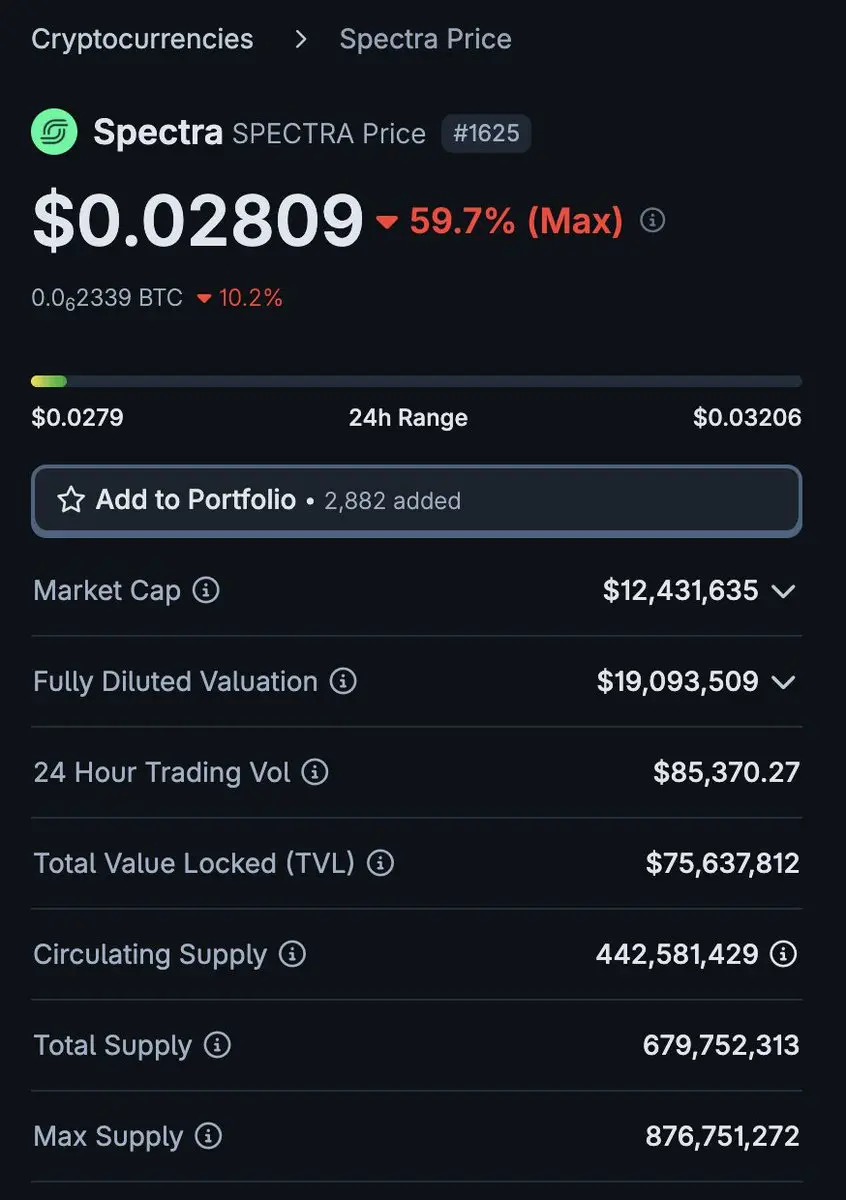This screenshot has height=1200, width=846.
Task: Select Spectra Price breadcrumb item
Action: [425, 39]
